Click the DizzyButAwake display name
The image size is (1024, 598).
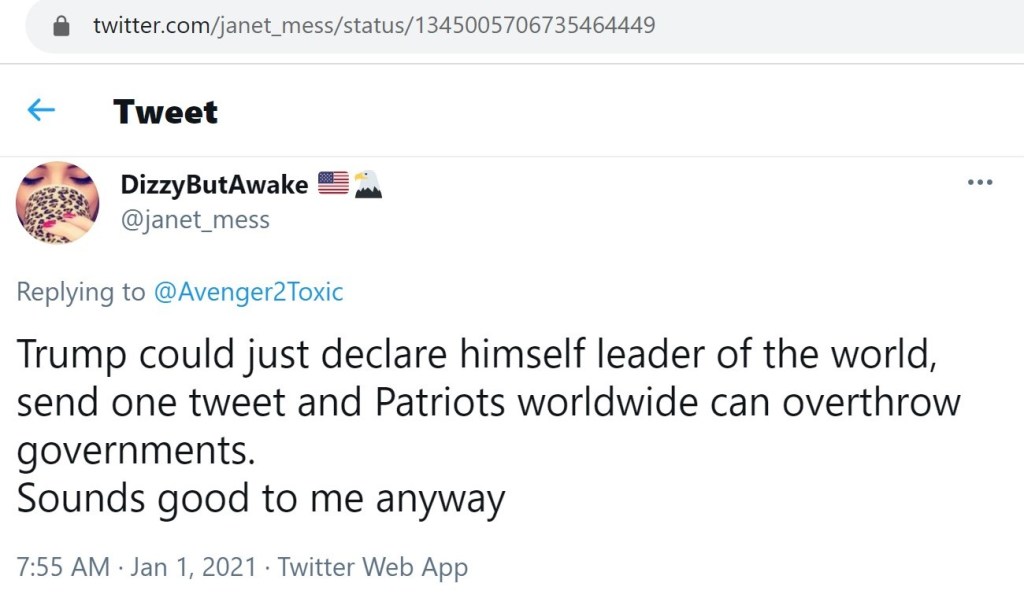(x=214, y=184)
